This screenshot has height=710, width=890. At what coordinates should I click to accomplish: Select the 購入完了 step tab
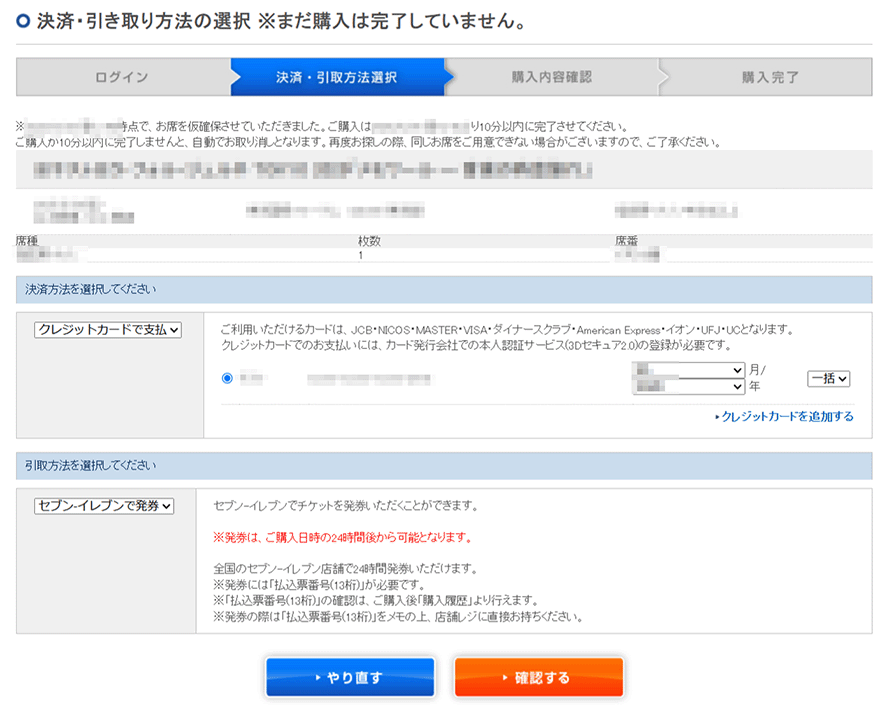click(770, 77)
